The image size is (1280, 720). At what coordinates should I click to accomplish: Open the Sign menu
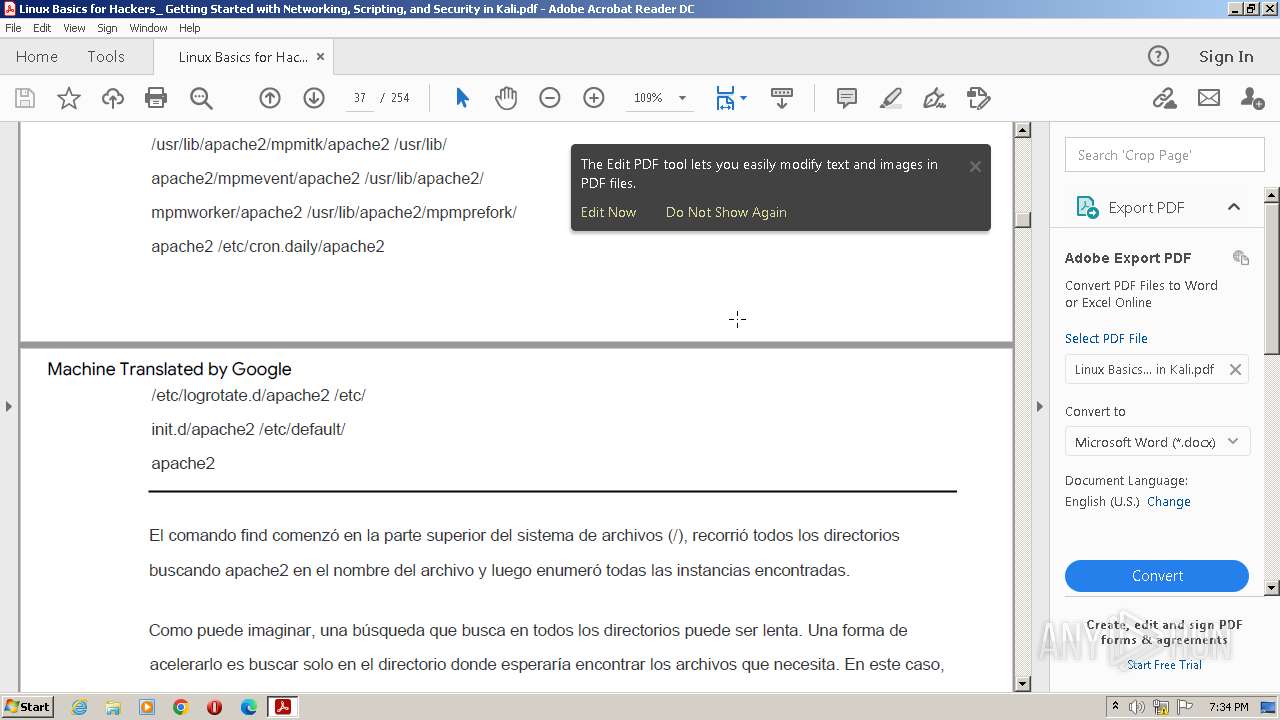click(x=107, y=28)
